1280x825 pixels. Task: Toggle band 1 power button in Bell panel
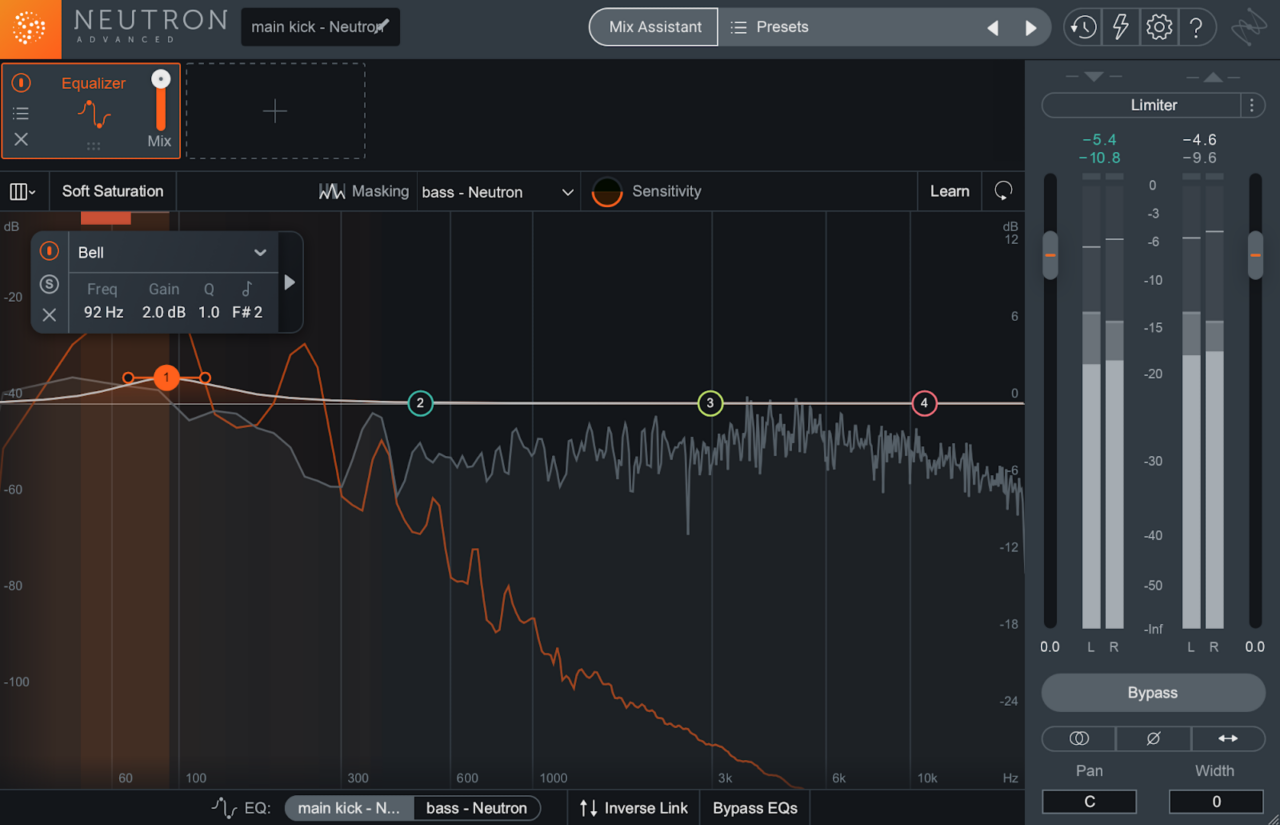tap(49, 252)
